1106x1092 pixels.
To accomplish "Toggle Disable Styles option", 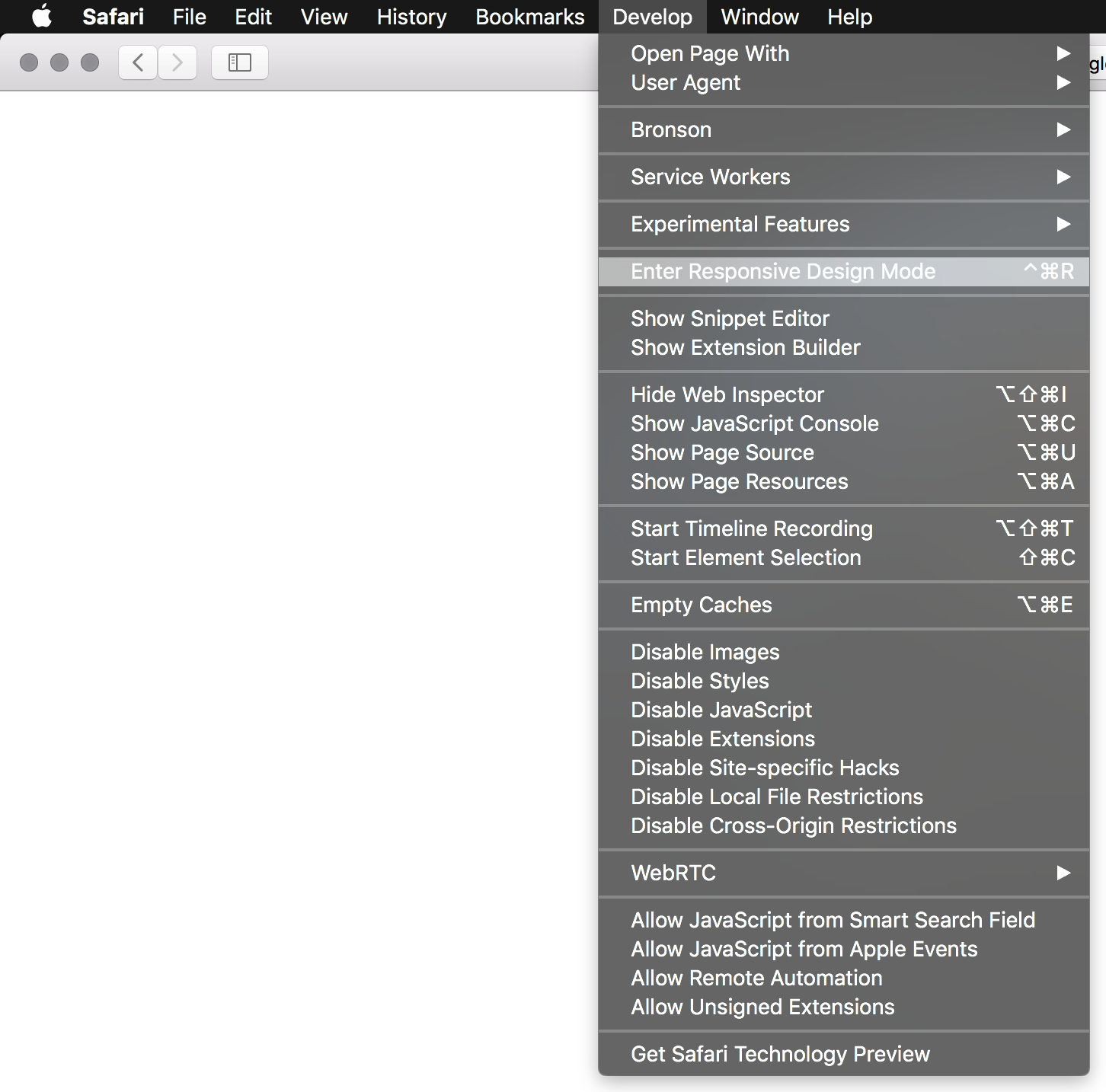I will (x=844, y=681).
